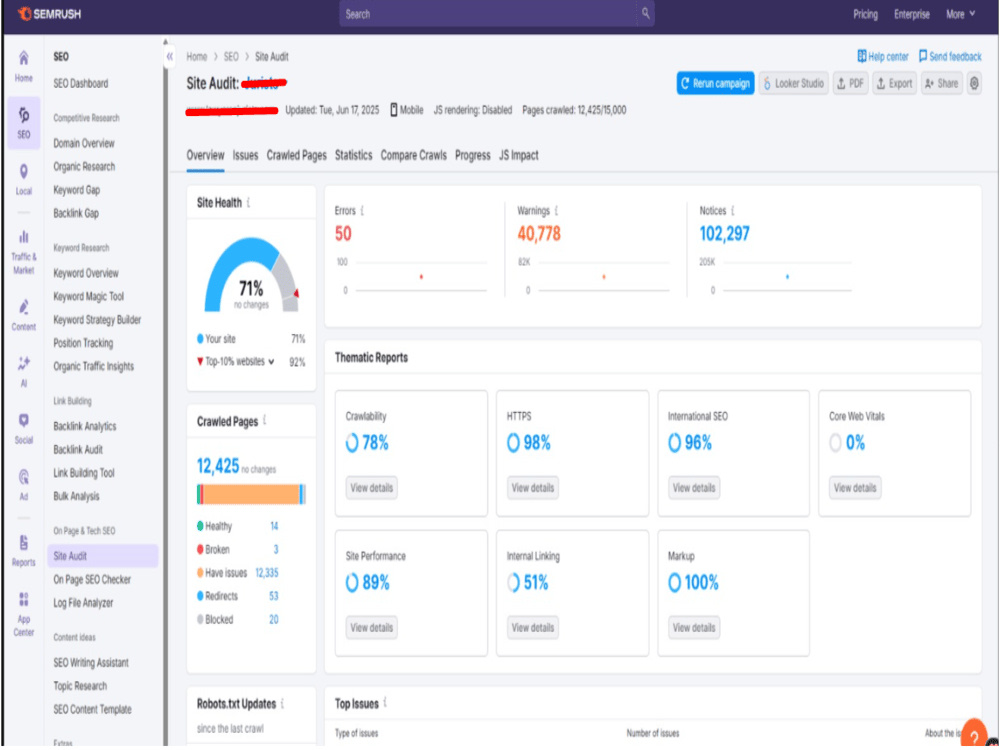Click Warnings info icon

[556, 210]
